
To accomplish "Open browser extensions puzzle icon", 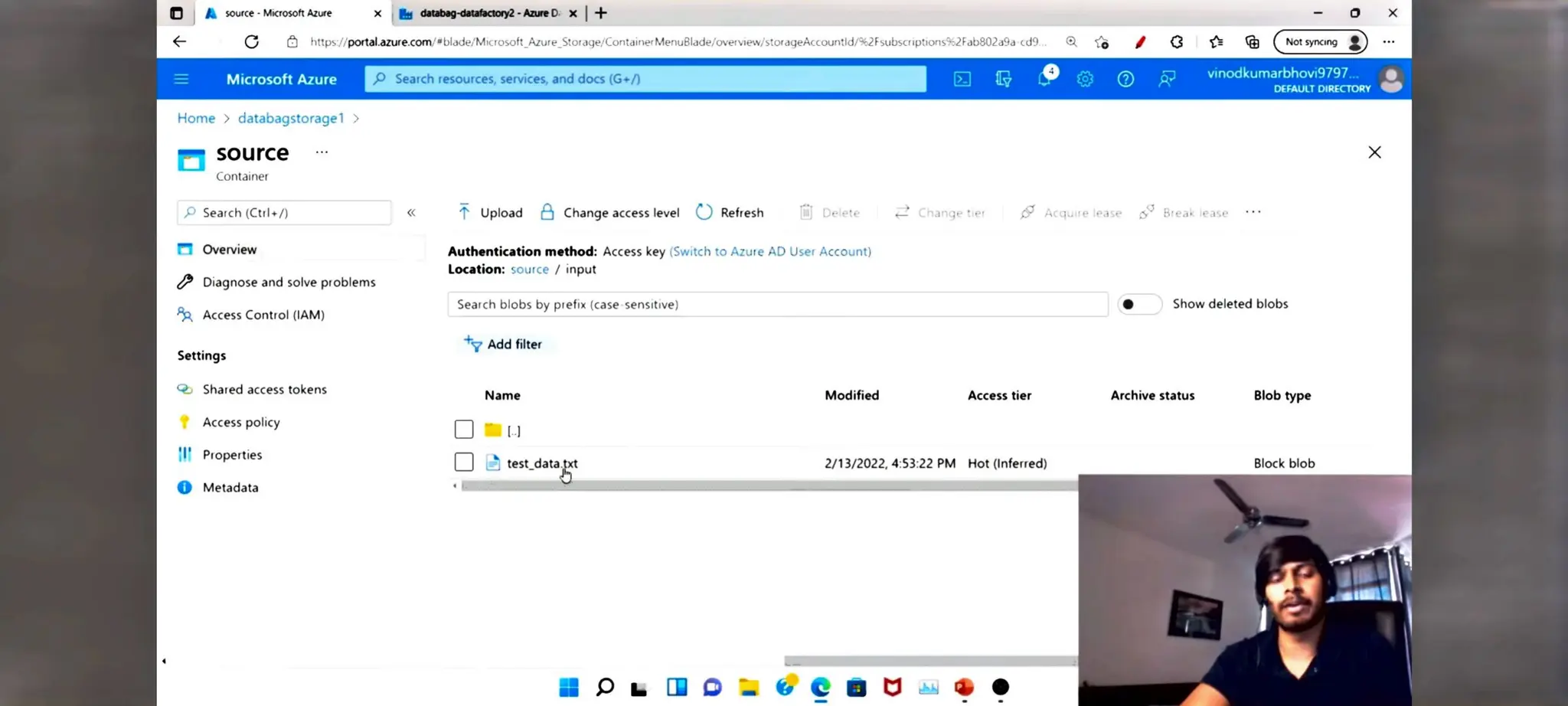I will tap(1177, 42).
